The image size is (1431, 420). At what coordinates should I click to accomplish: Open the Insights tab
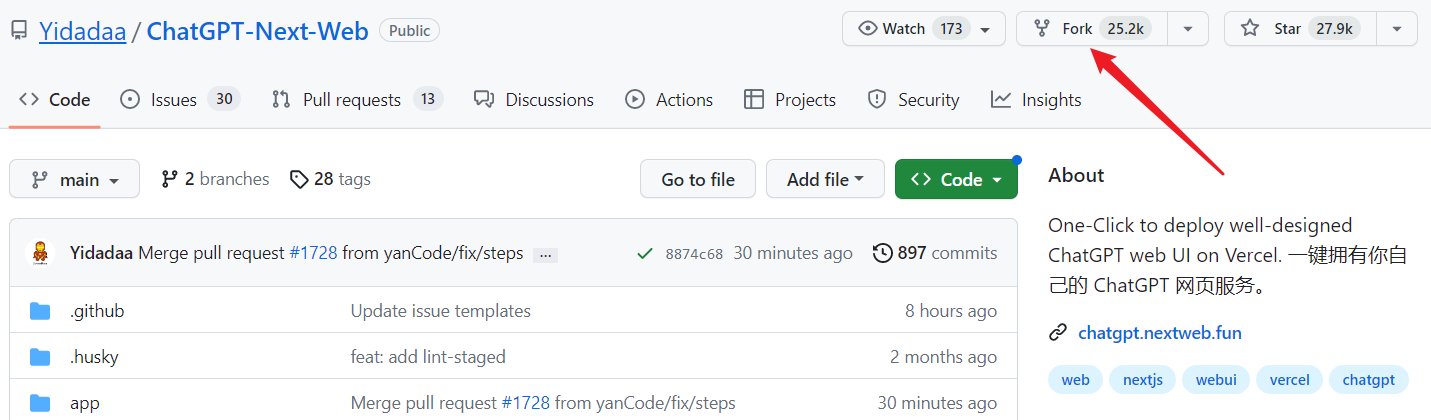tap(1036, 100)
